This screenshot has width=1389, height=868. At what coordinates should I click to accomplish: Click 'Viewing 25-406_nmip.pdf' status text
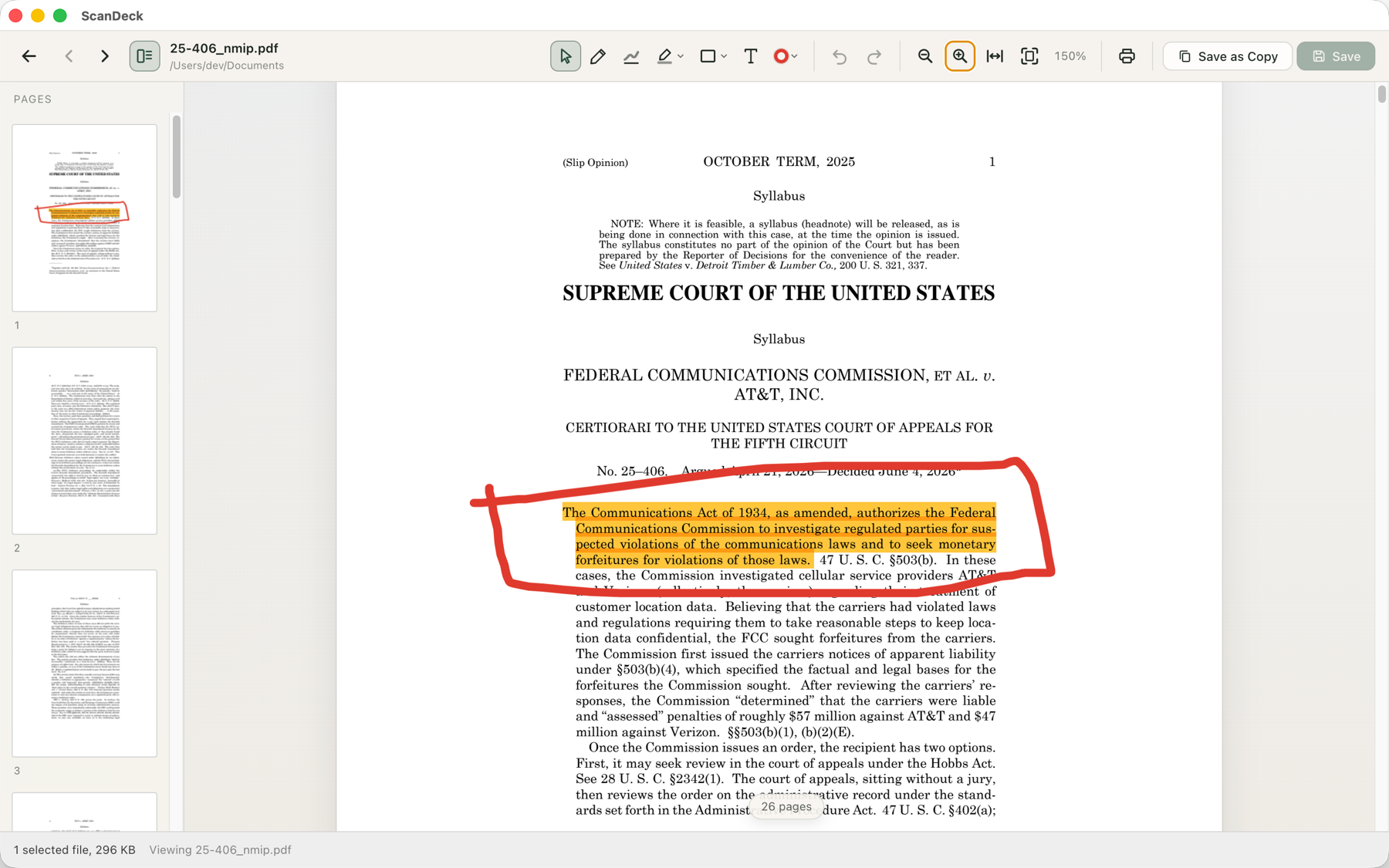coord(220,850)
